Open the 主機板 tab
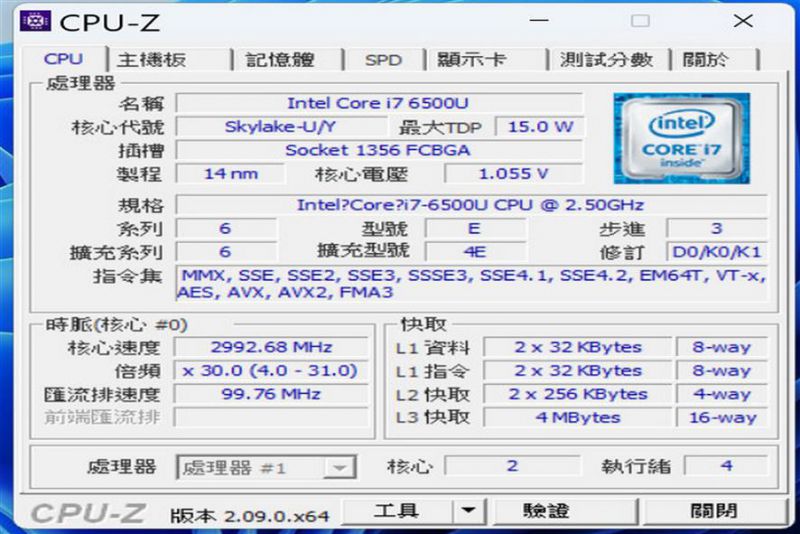Viewport: 800px width, 534px height. click(x=169, y=60)
